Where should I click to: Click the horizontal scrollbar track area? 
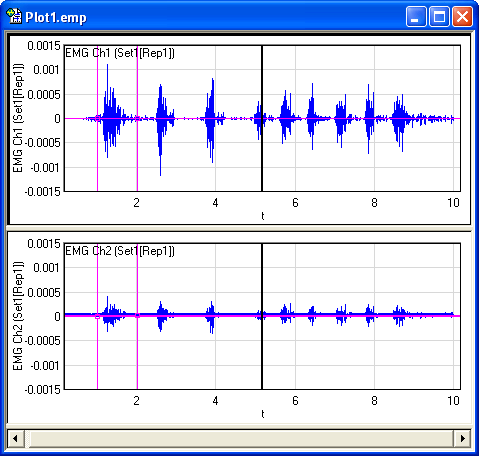(242, 438)
